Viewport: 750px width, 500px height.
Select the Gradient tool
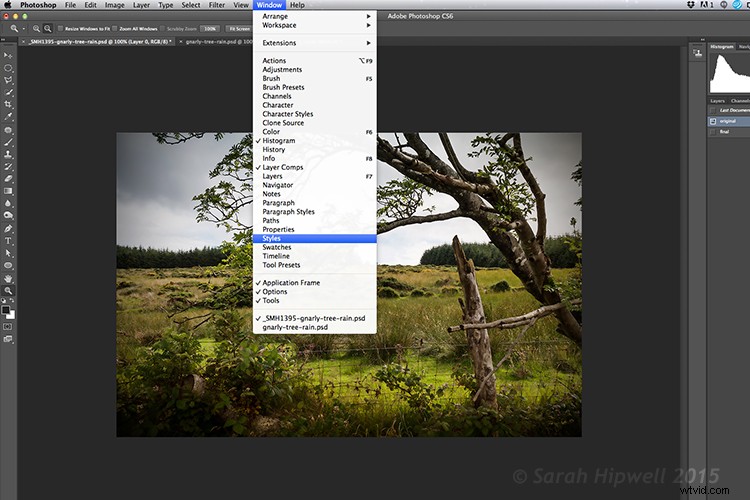click(8, 191)
